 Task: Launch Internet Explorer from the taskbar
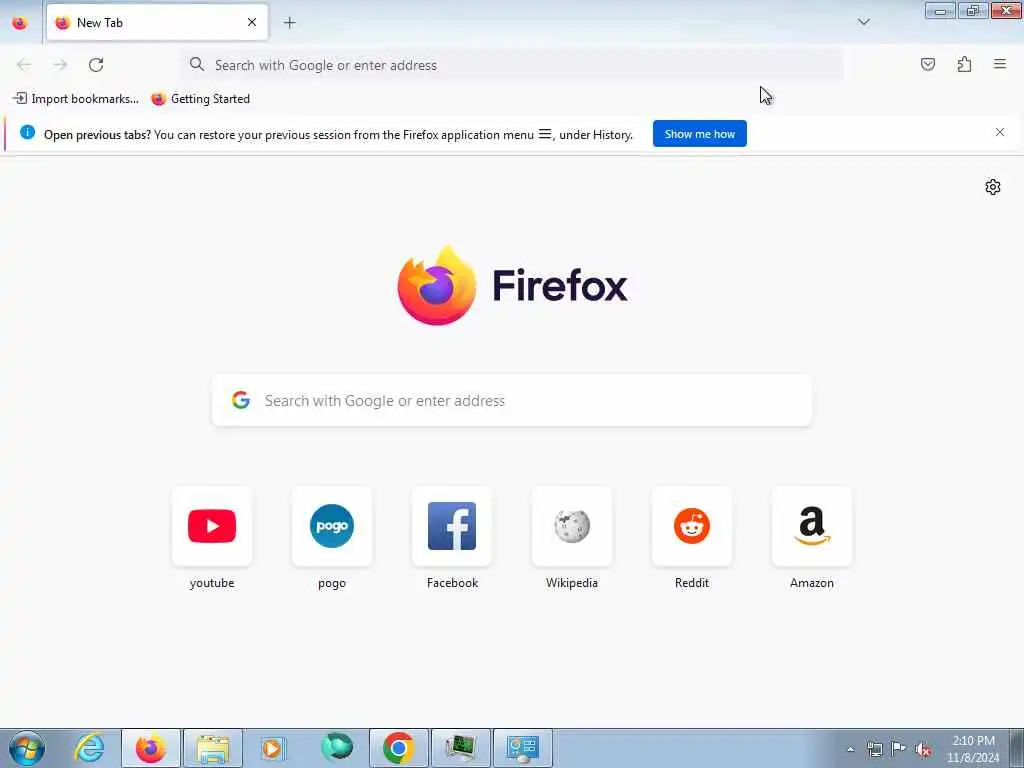89,748
